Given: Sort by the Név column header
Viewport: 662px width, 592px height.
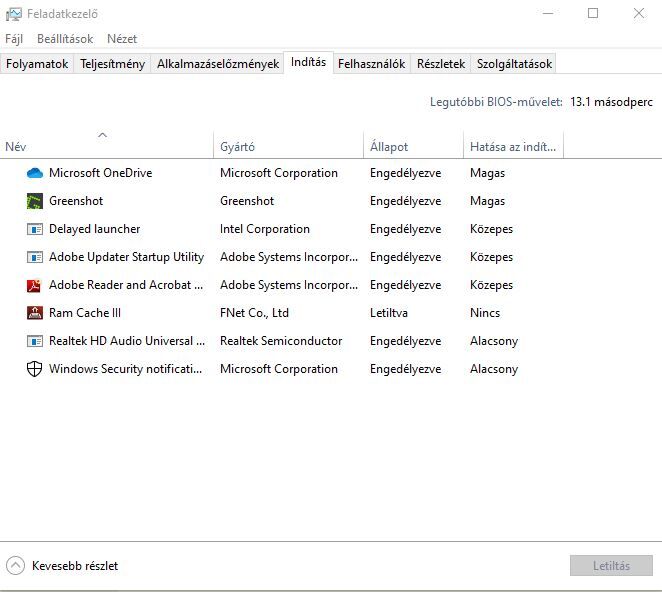Looking at the screenshot, I should tap(106, 147).
